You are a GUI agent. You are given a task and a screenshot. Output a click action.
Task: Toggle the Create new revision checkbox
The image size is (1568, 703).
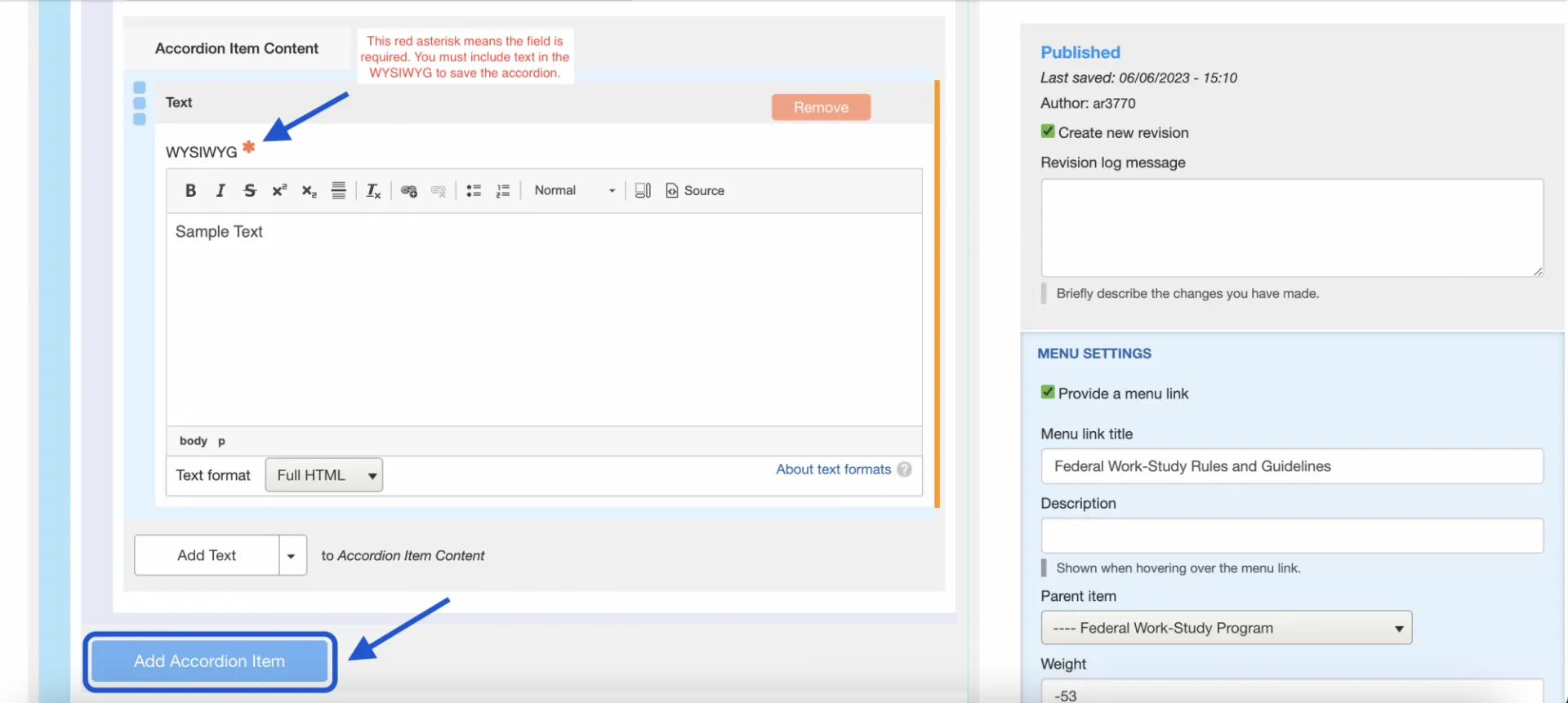coord(1048,131)
